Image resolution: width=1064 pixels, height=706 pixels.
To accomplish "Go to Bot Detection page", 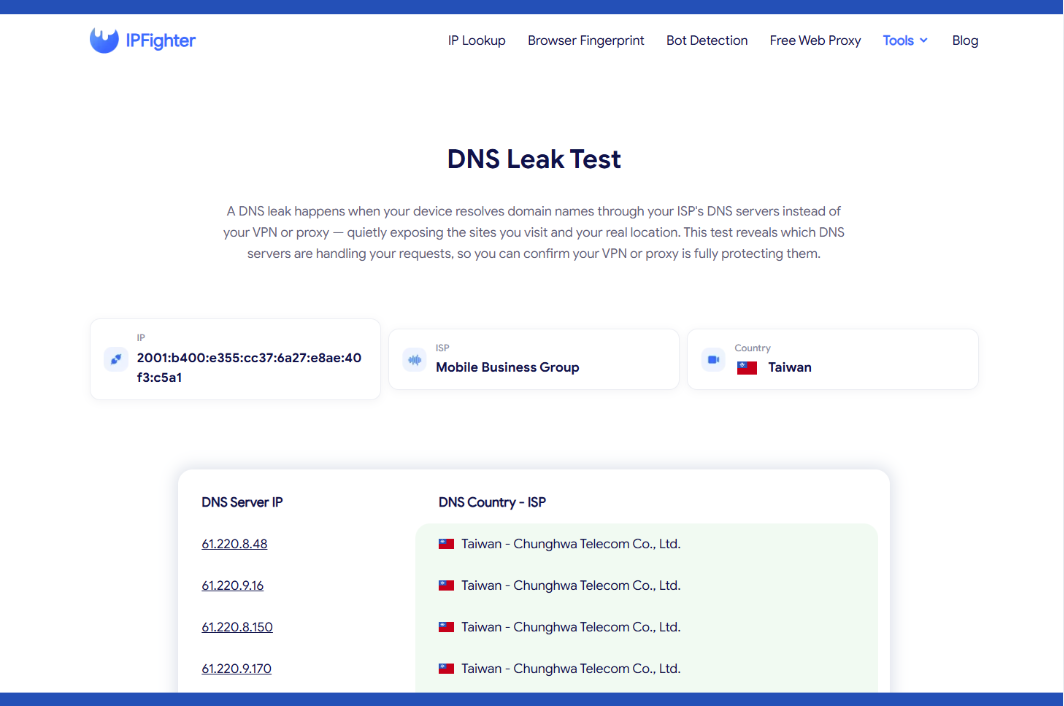I will (706, 41).
